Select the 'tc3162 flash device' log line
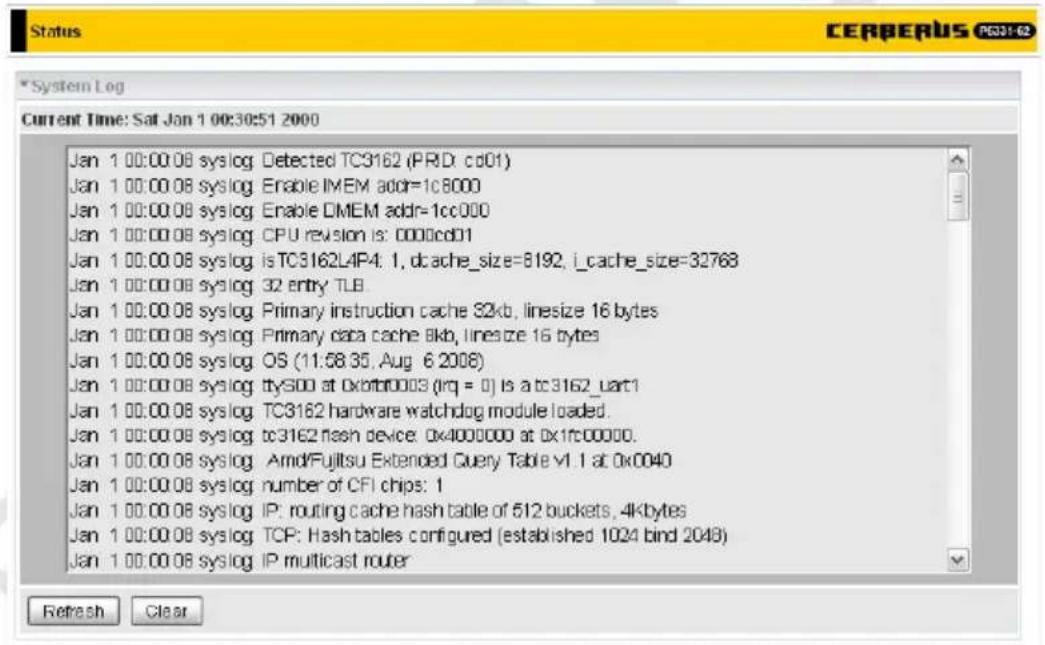Screen dimensions: 1045x645 [x=353, y=435]
